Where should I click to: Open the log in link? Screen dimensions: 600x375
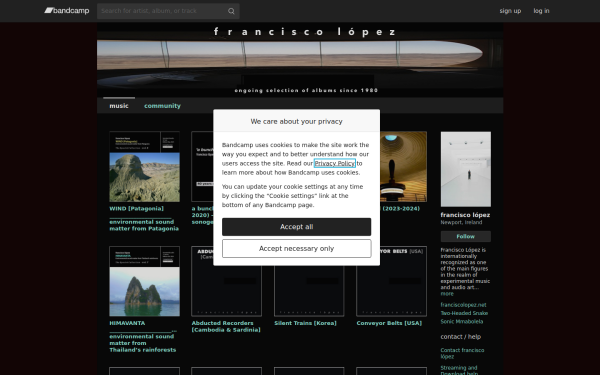[x=541, y=11]
